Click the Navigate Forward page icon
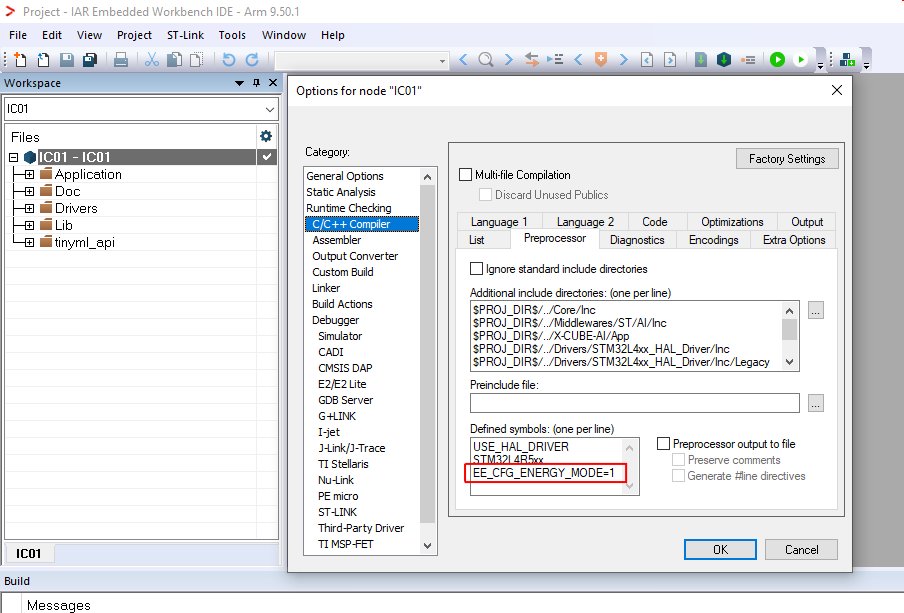 (x=670, y=59)
